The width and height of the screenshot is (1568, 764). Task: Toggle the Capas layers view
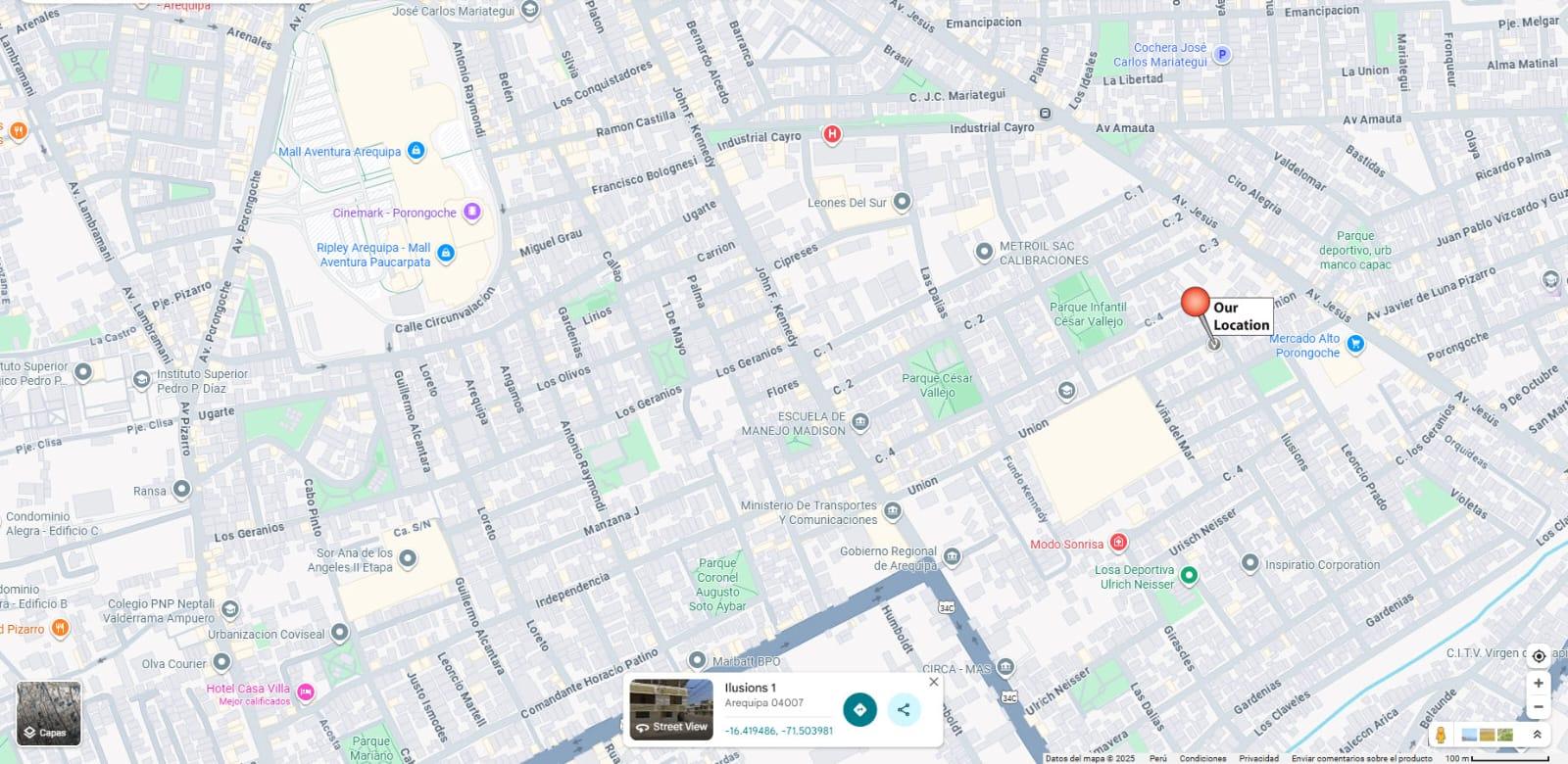coord(49,713)
